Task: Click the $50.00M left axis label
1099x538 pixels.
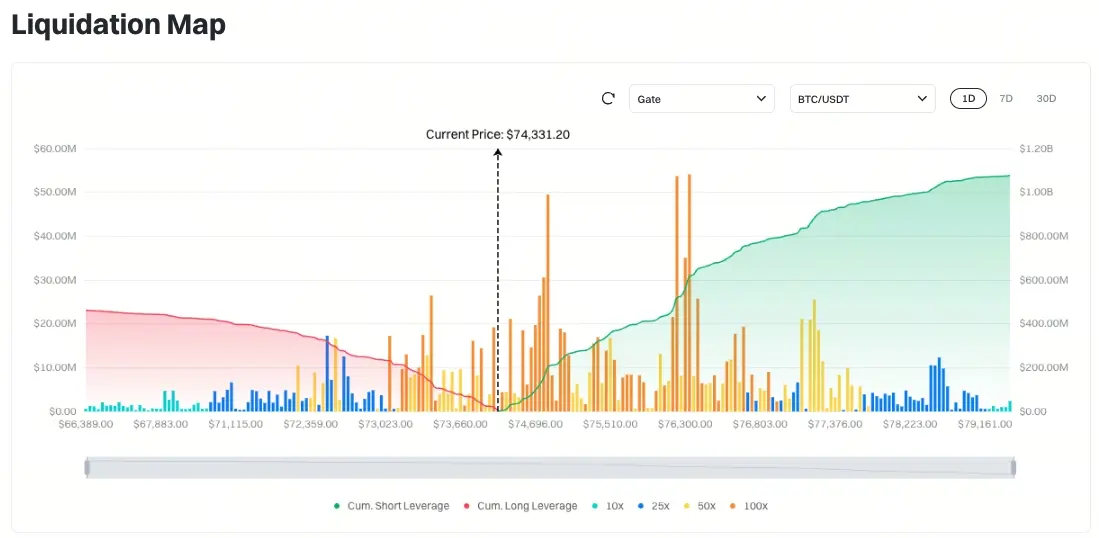Action: coord(55,192)
